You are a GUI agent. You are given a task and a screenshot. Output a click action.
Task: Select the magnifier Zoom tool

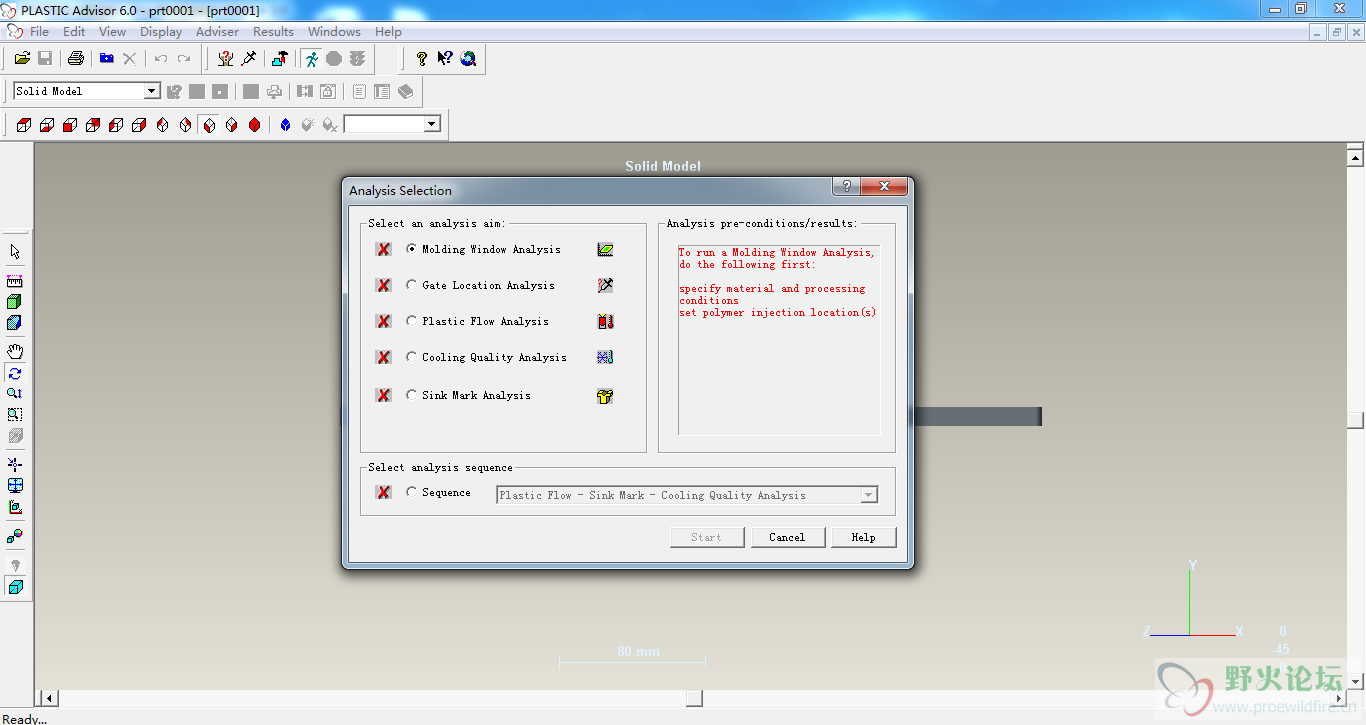point(15,393)
